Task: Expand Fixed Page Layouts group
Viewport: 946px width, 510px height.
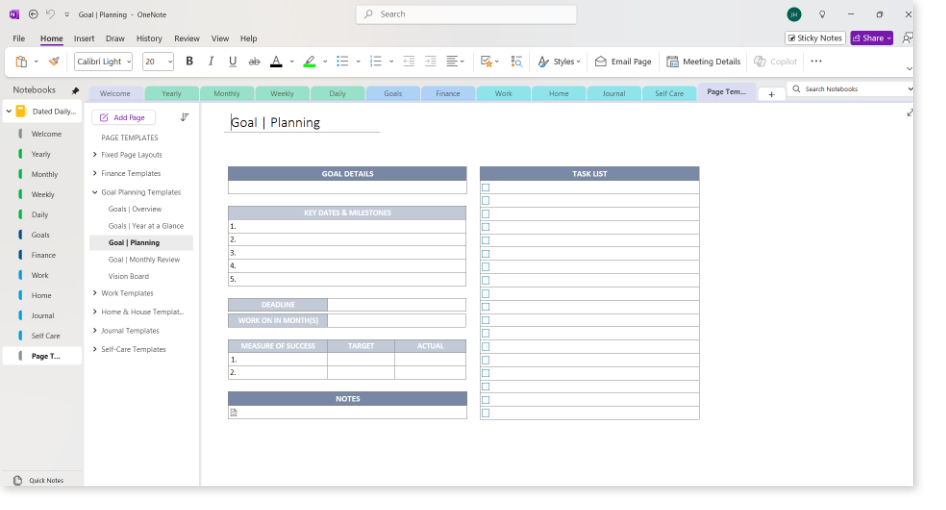Action: (95, 155)
